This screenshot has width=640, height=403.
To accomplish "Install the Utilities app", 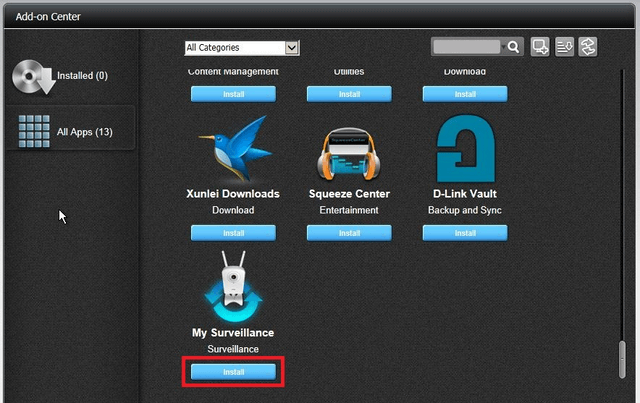I will [349, 94].
